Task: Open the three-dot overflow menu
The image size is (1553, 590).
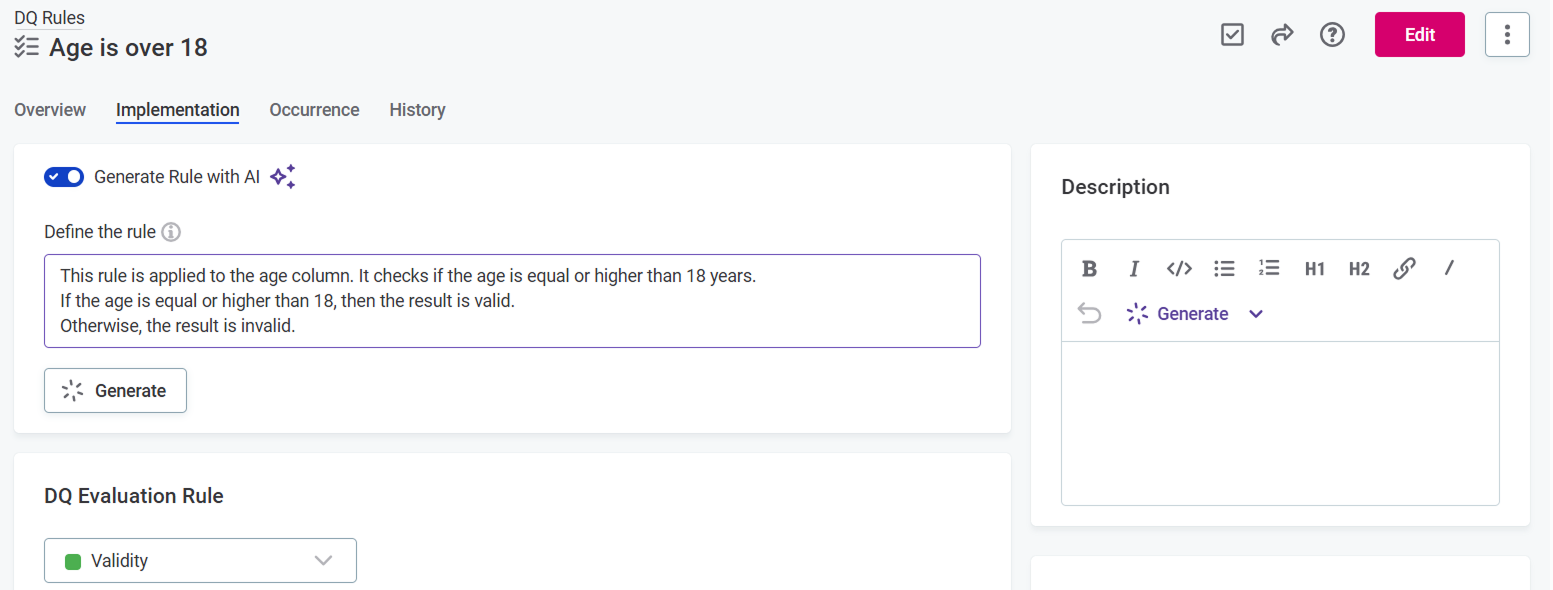Action: pos(1507,34)
